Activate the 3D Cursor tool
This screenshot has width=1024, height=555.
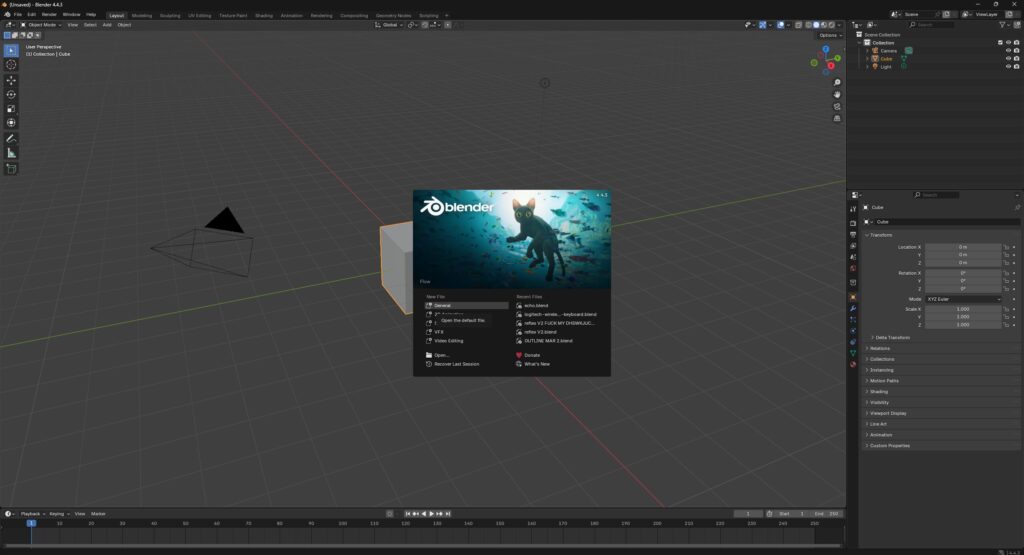(x=11, y=65)
